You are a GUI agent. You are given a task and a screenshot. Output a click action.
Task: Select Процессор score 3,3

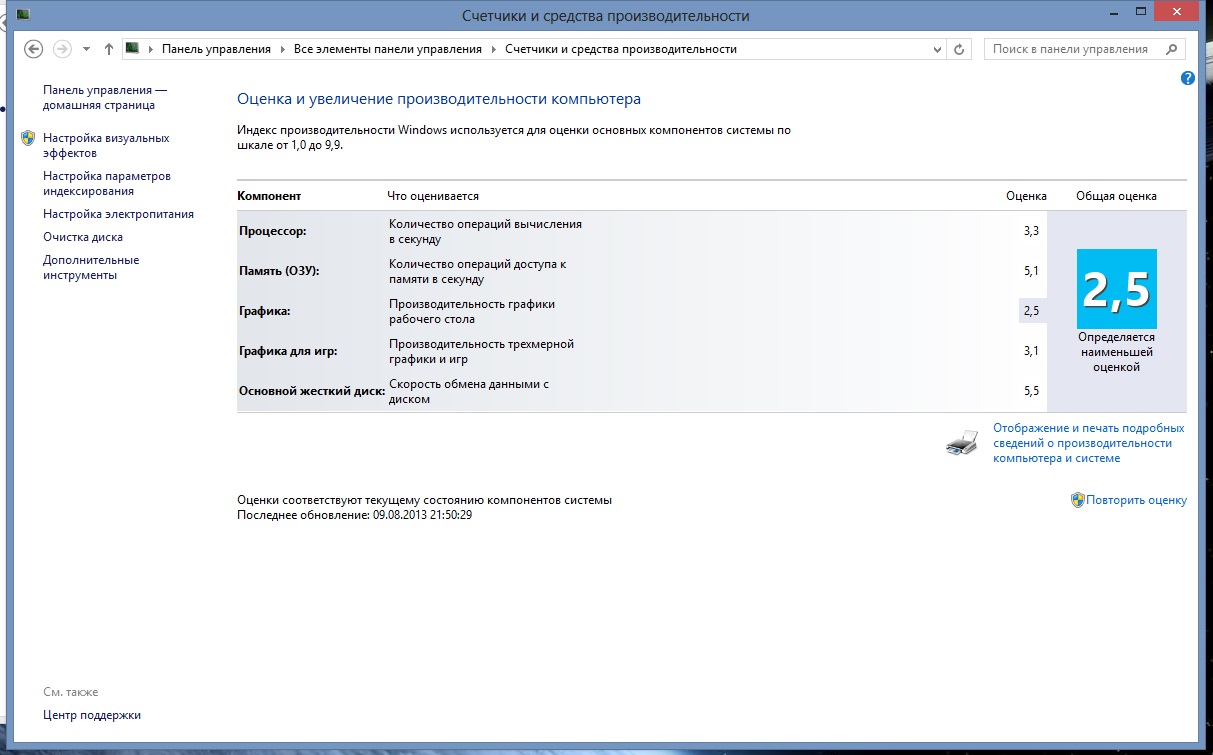click(x=1031, y=231)
